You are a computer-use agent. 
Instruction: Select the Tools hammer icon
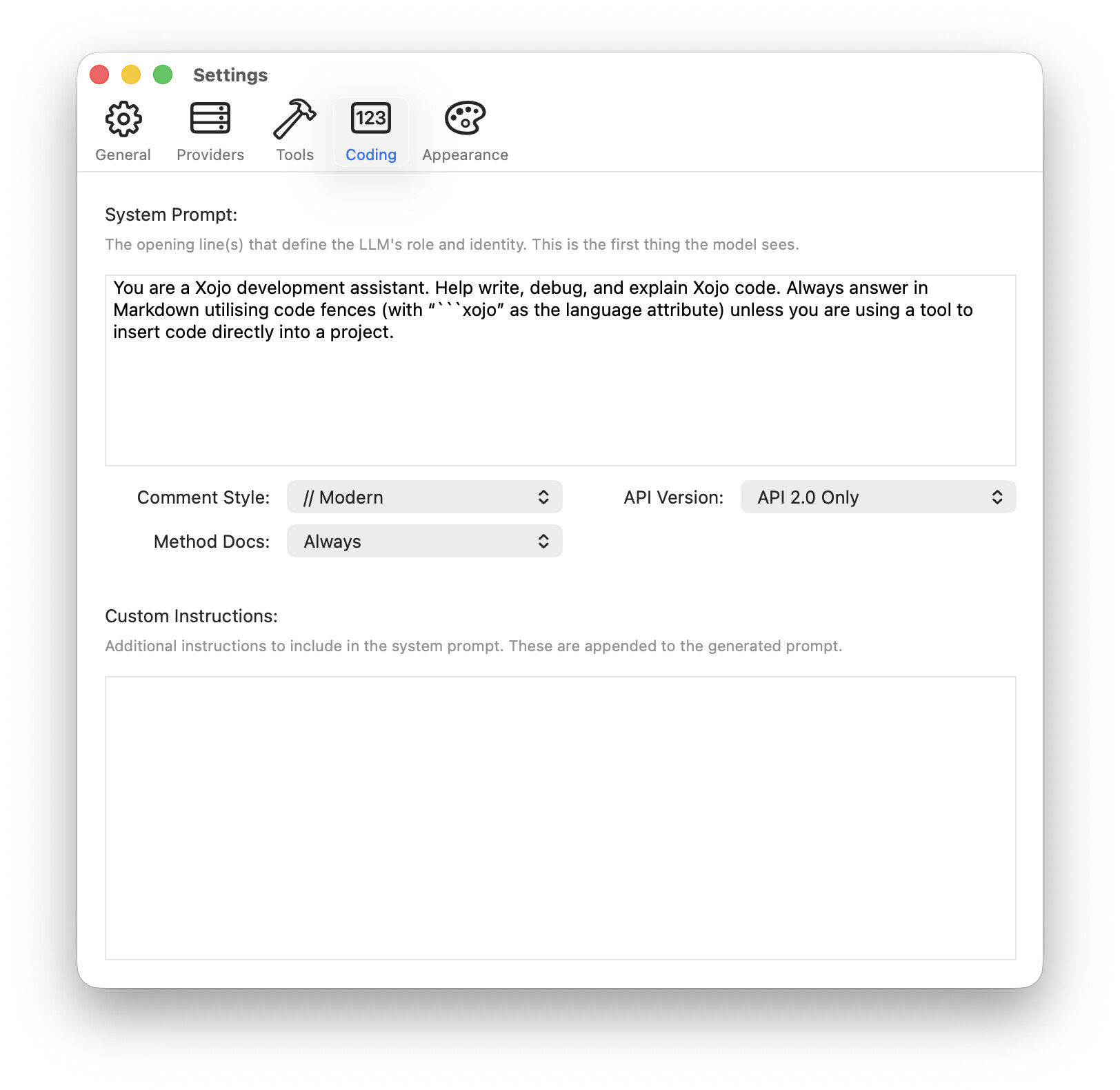tap(294, 117)
